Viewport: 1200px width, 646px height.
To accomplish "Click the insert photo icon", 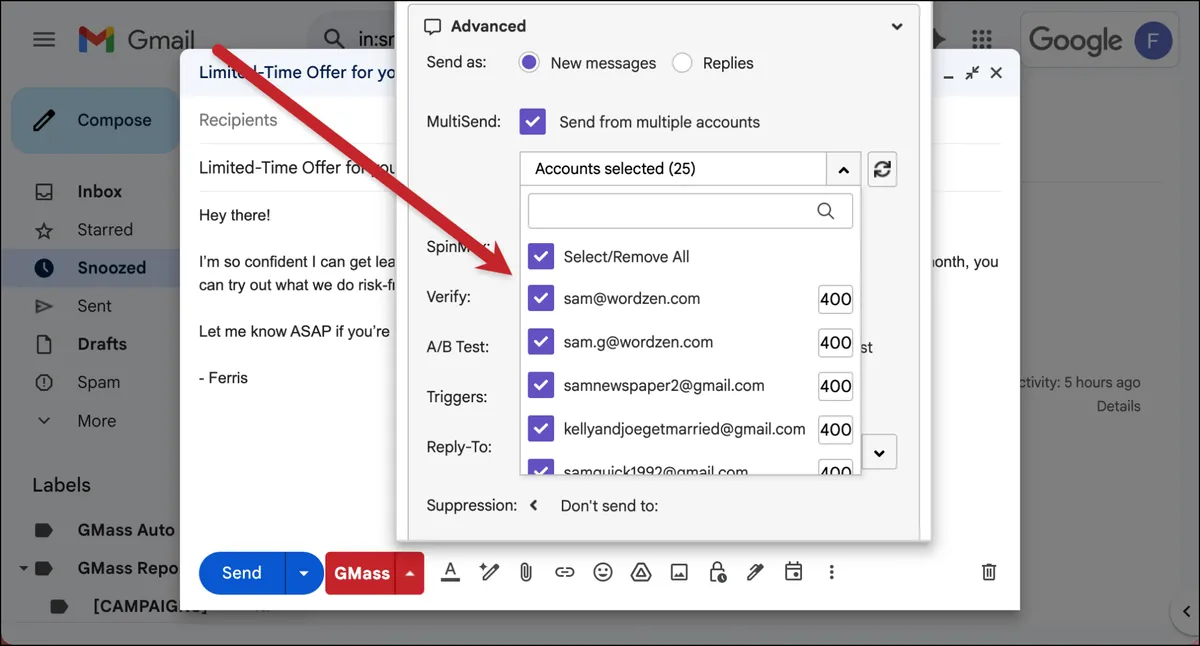I will click(679, 572).
